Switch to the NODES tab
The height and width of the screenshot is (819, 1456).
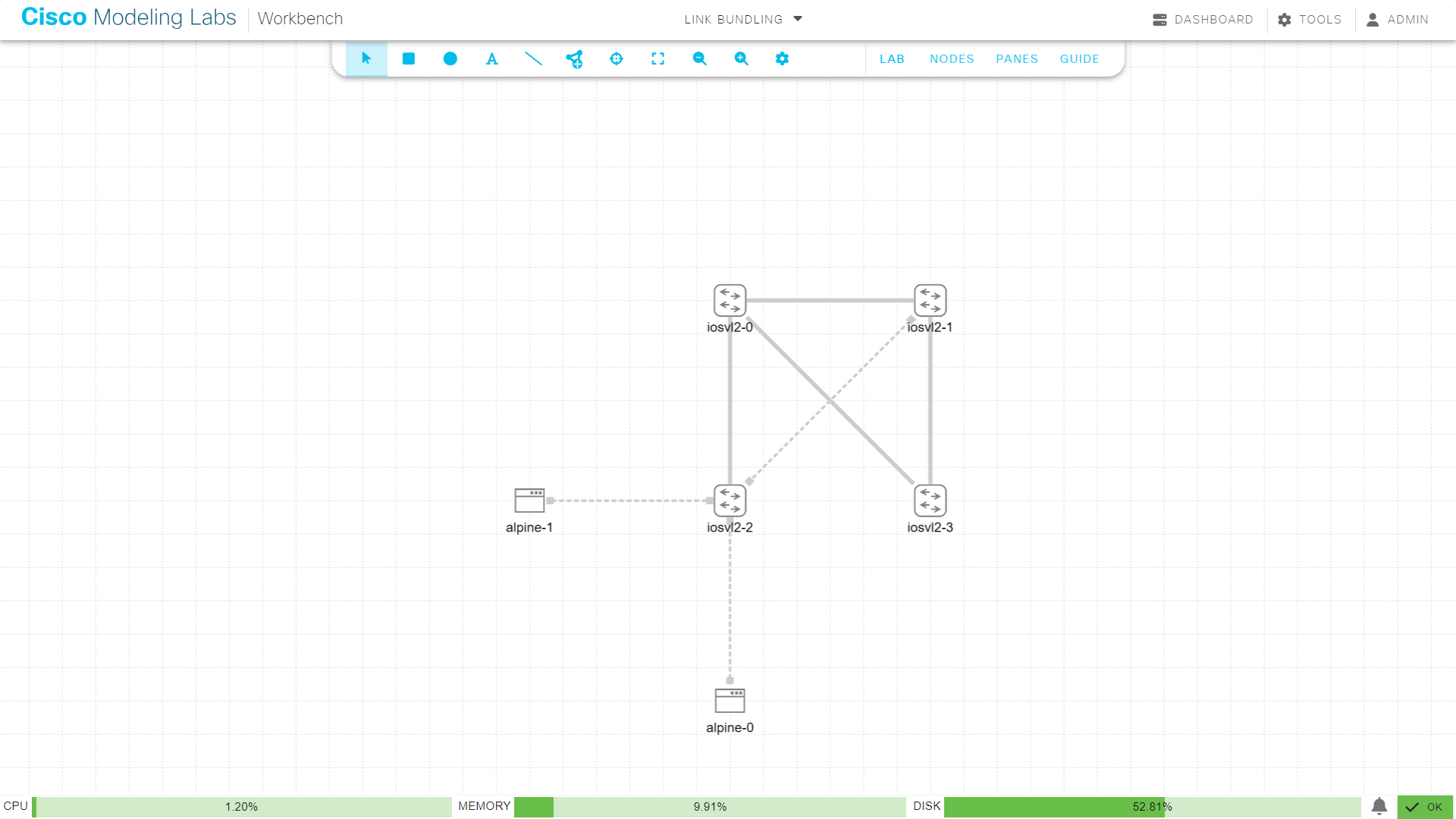point(952,58)
